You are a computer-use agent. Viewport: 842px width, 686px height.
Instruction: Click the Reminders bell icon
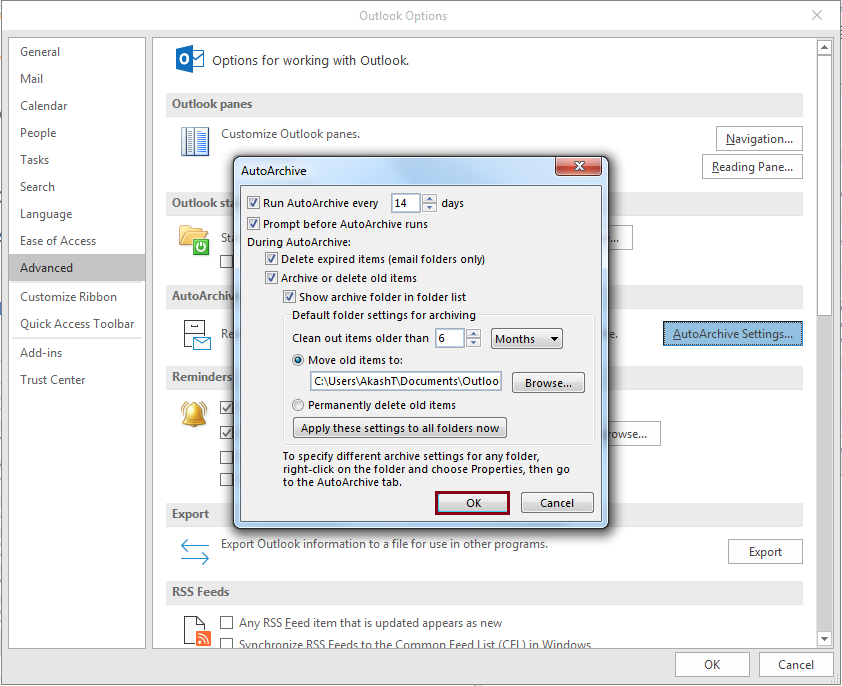click(x=194, y=414)
